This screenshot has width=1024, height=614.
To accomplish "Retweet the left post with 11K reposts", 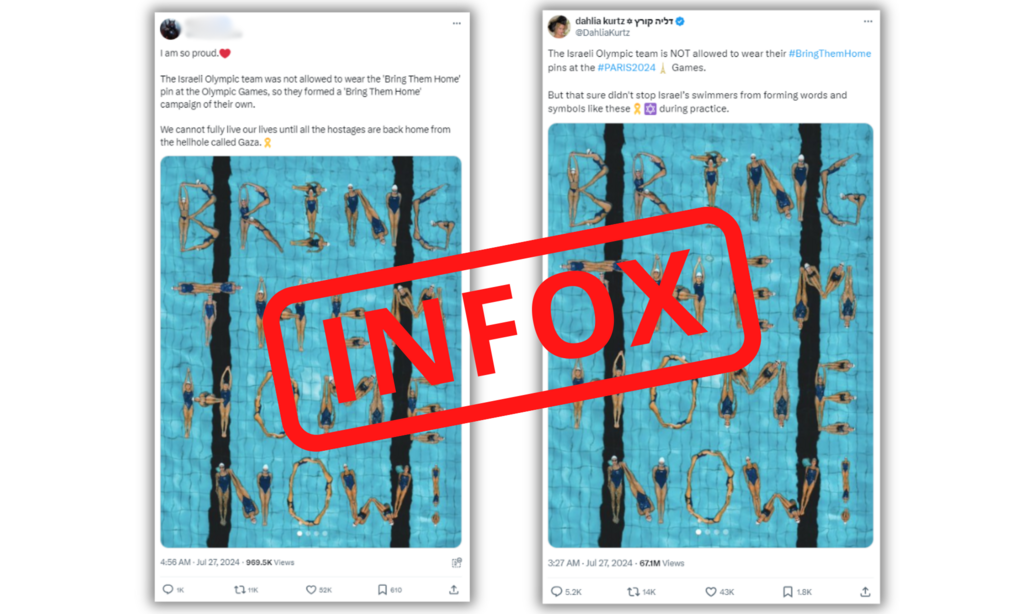I will tap(240, 589).
